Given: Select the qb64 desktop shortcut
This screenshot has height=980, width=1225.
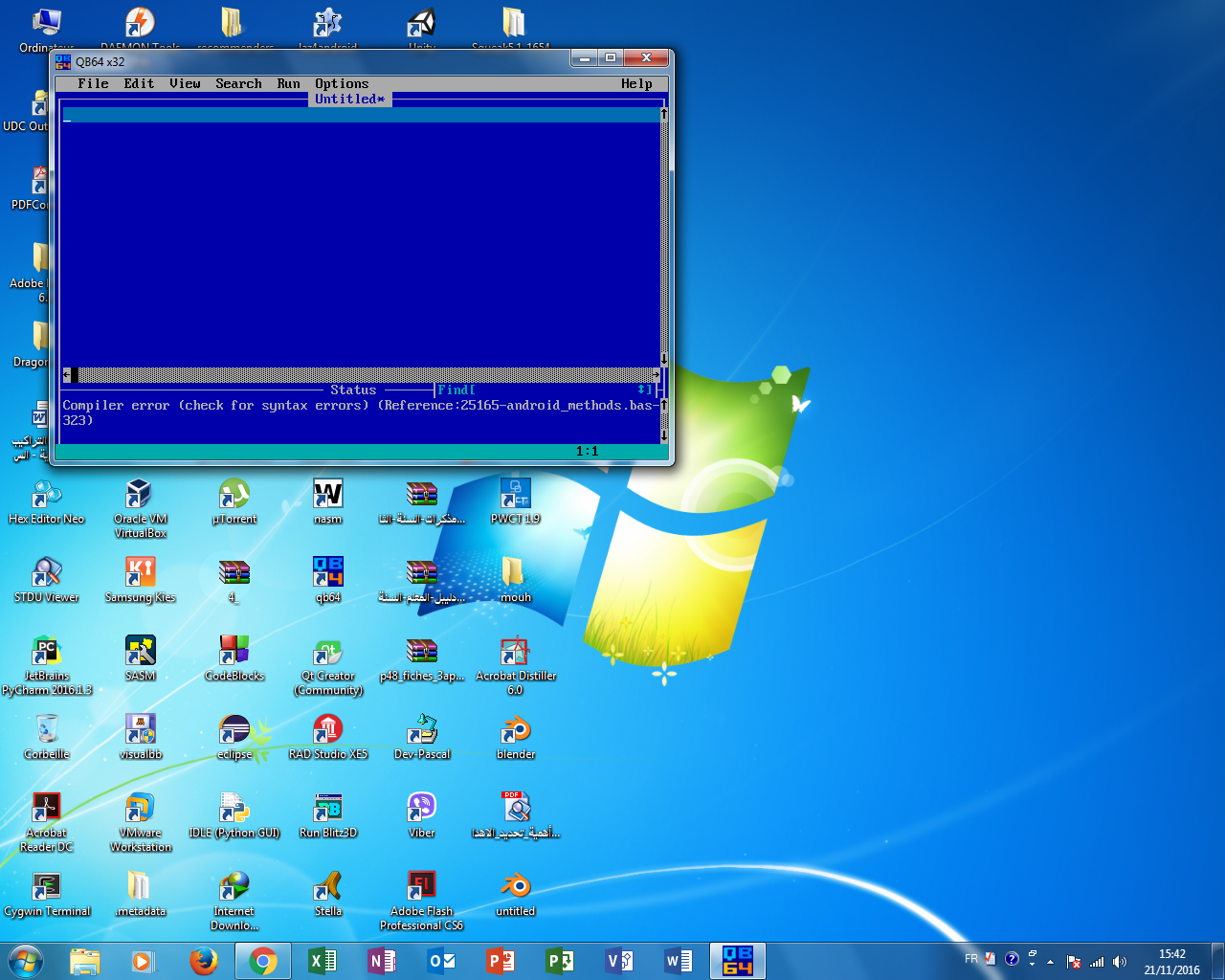Looking at the screenshot, I should click(x=328, y=574).
